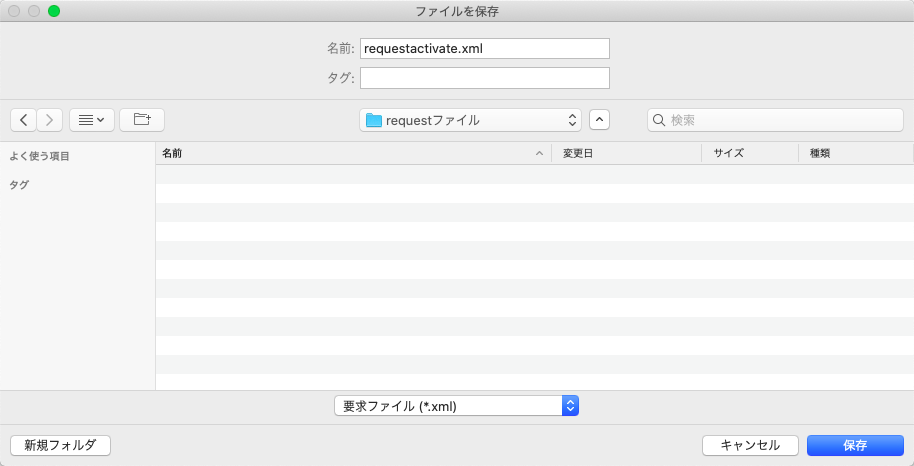Click the green zoom window button
The image size is (914, 466).
coord(54,11)
